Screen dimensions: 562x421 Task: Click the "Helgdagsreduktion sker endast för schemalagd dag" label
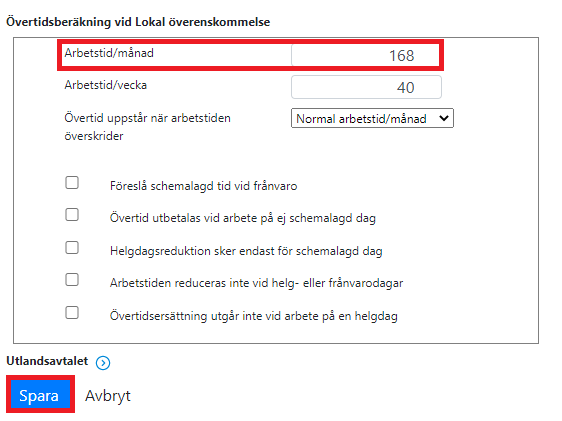tap(246, 251)
